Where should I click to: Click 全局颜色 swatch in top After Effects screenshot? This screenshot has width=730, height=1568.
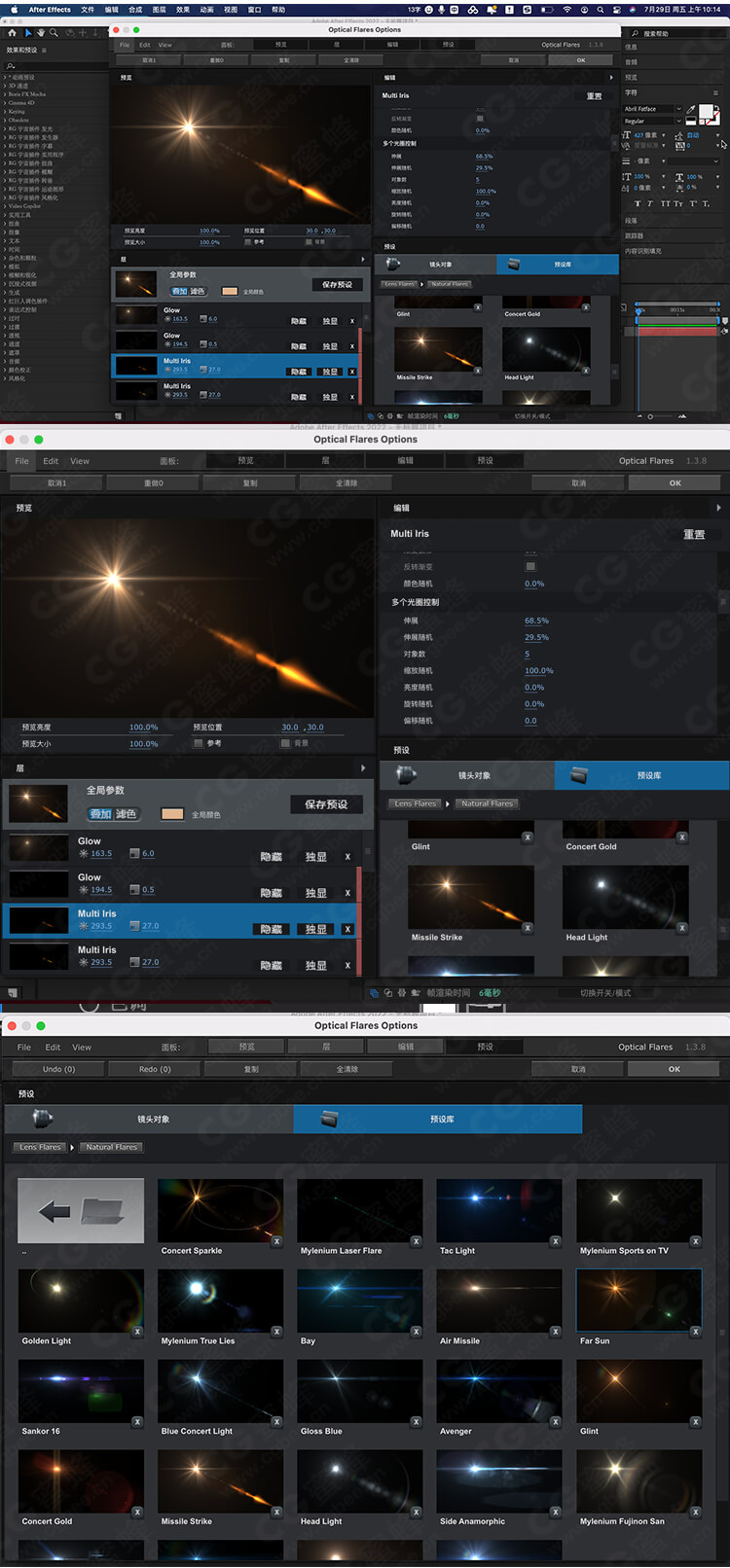pyautogui.click(x=230, y=291)
